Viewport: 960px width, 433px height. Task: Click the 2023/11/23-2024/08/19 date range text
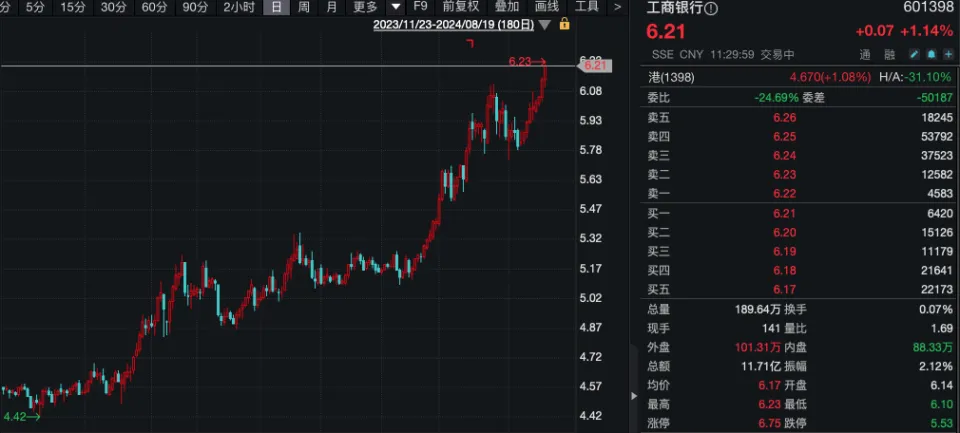(453, 23)
